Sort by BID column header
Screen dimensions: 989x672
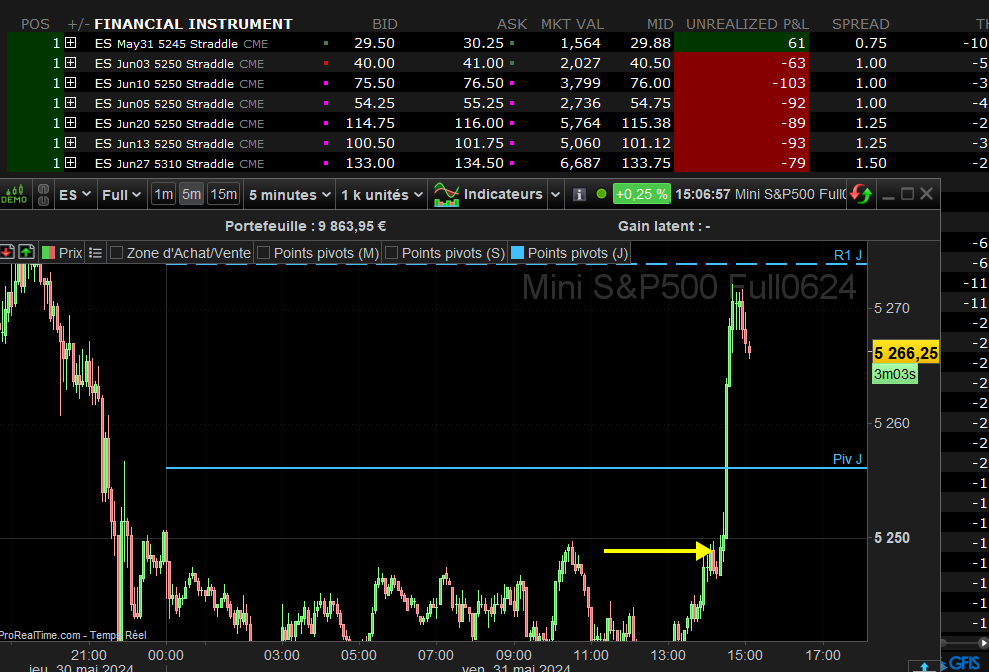coord(385,24)
